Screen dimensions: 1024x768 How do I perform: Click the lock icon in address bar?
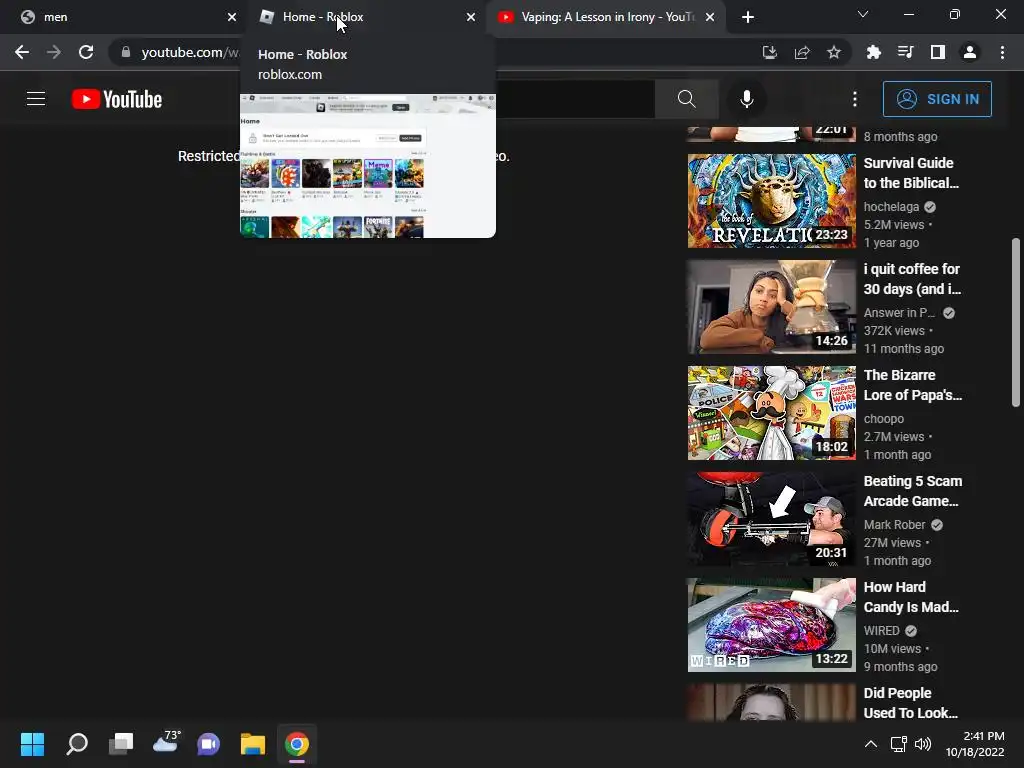125,52
